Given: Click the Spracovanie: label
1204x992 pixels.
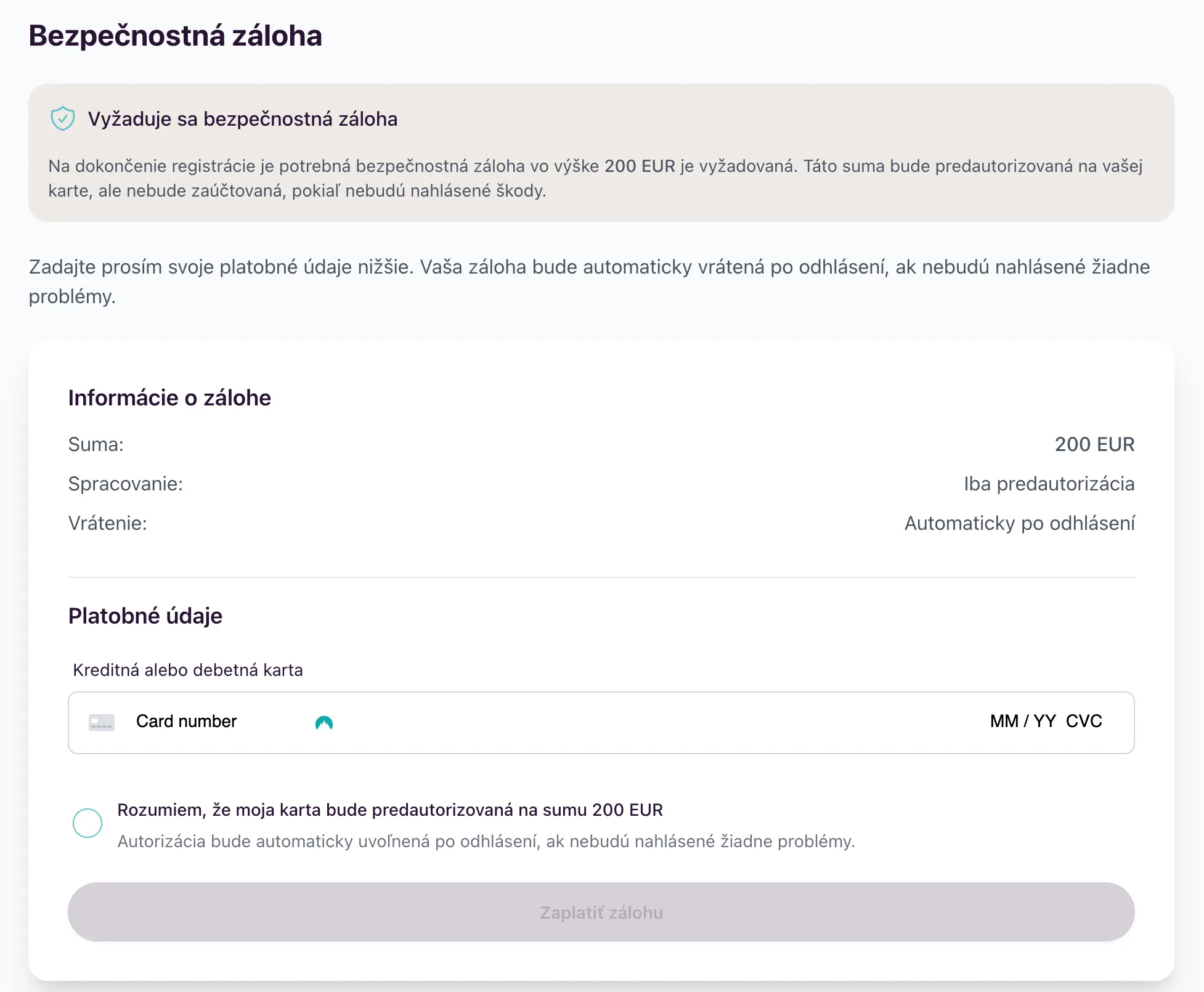Looking at the screenshot, I should tap(126, 484).
